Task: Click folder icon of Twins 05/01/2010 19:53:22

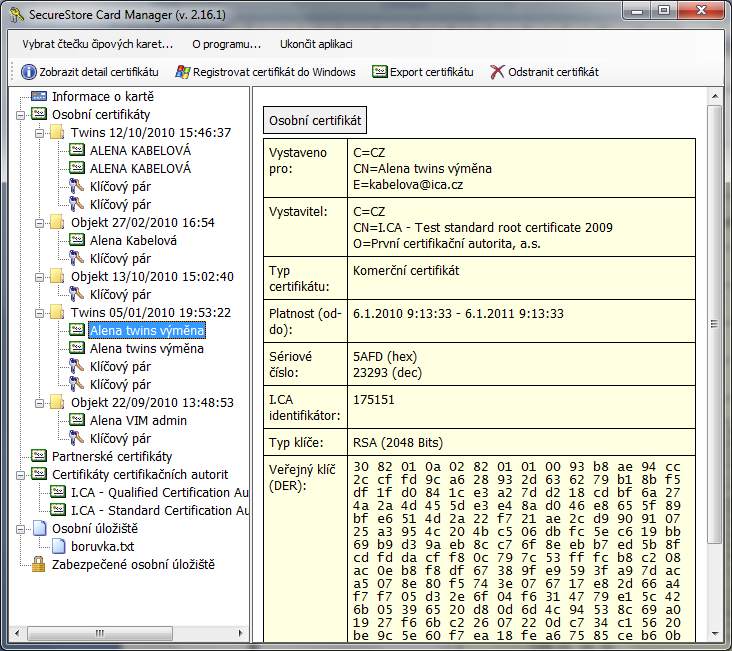Action: coord(57,312)
